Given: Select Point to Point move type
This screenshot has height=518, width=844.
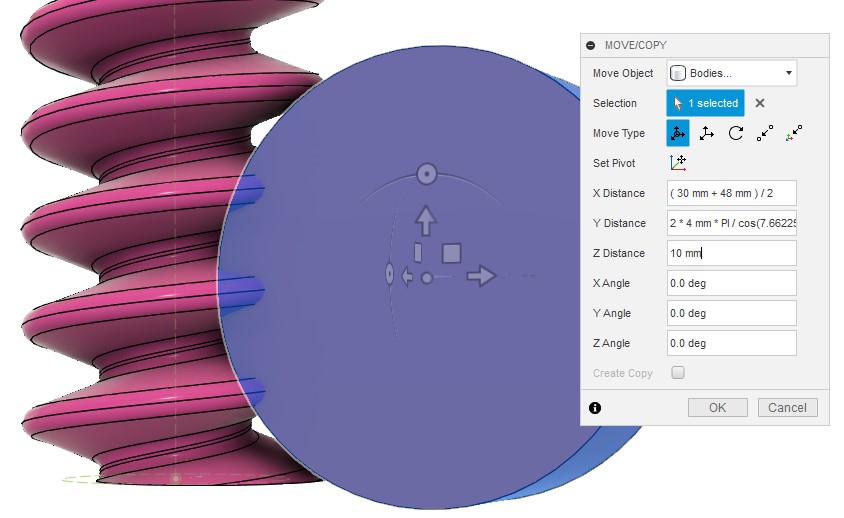Looking at the screenshot, I should coord(765,133).
